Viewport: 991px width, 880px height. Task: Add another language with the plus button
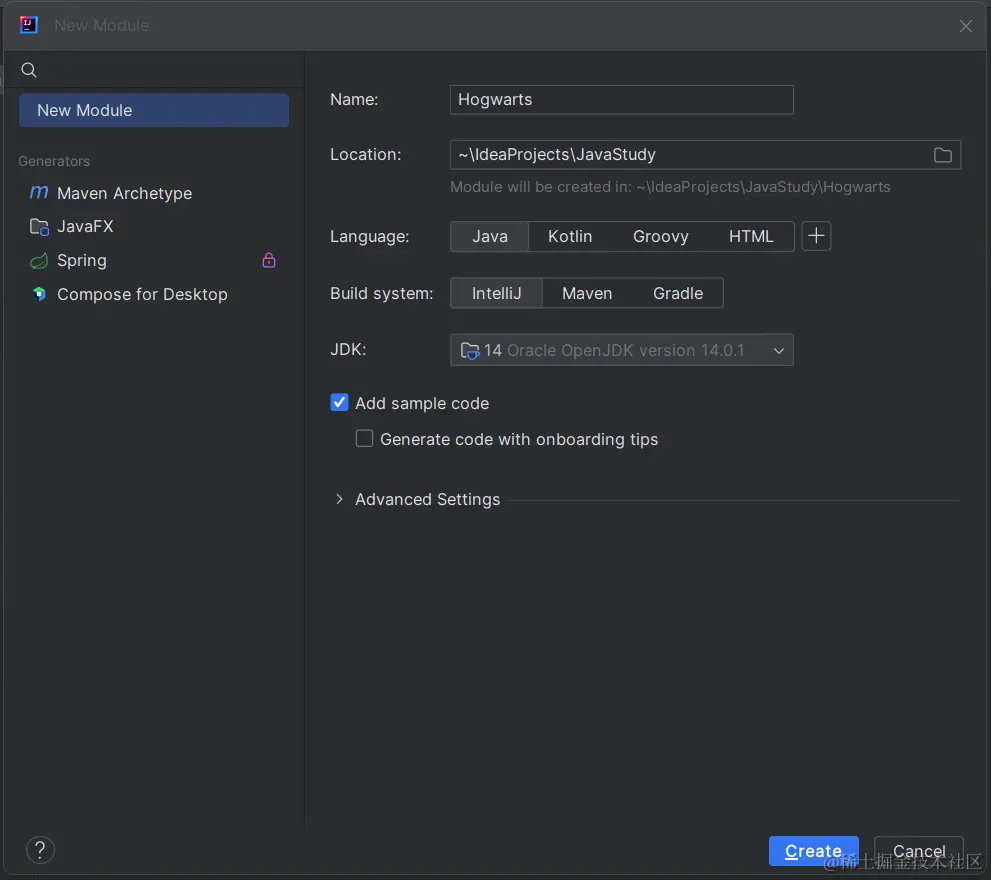pos(816,236)
